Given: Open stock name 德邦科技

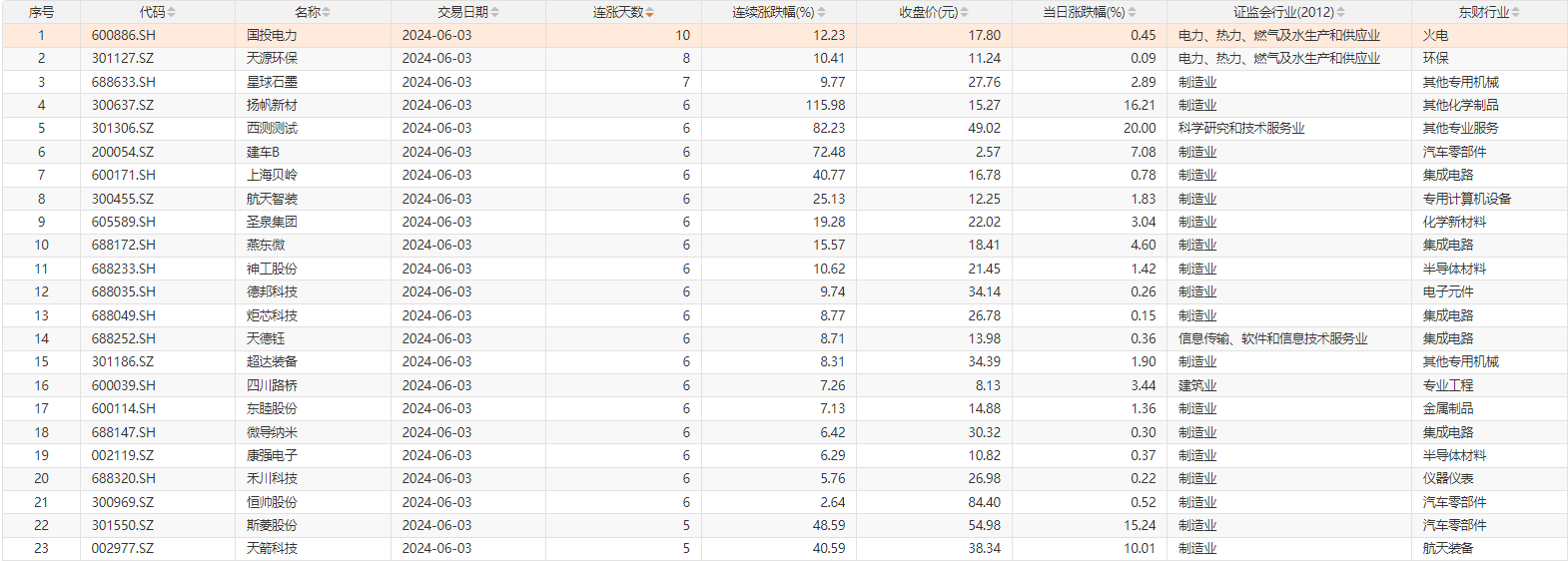Looking at the screenshot, I should 272,291.
